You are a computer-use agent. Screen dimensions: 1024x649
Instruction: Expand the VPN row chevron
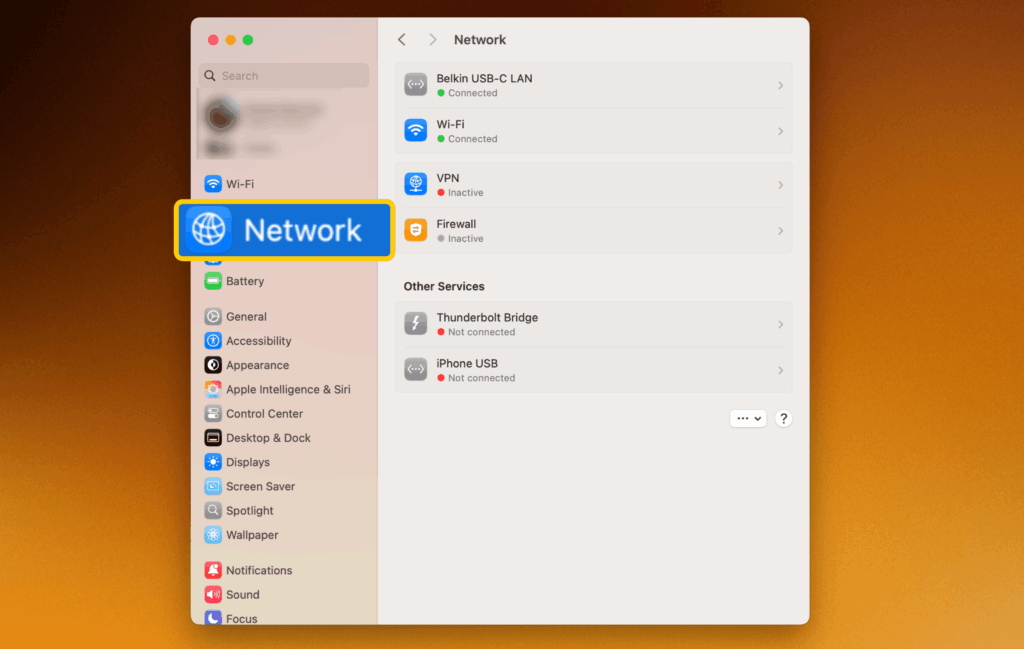point(779,184)
